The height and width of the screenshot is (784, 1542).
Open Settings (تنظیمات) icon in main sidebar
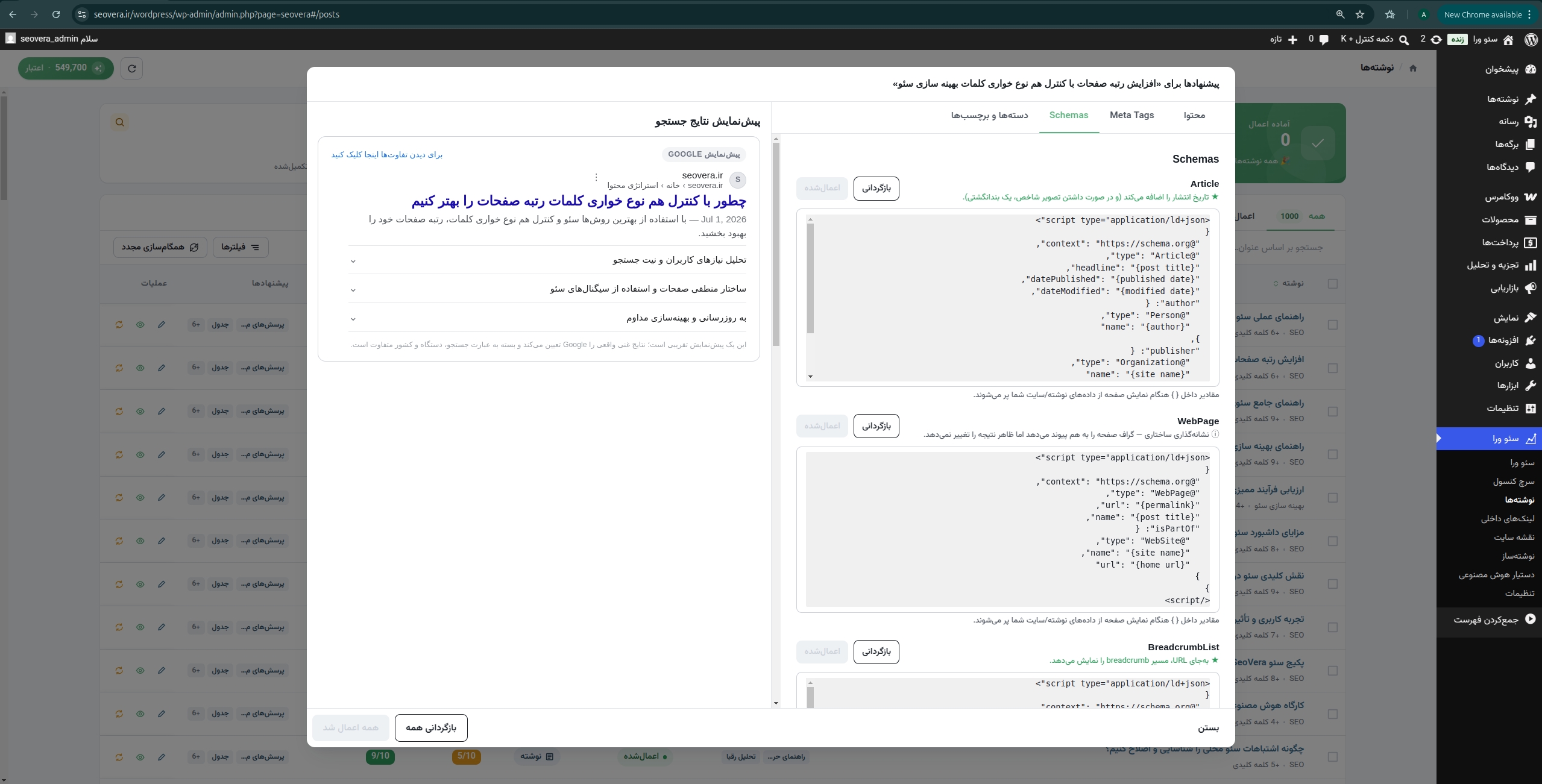(1530, 409)
